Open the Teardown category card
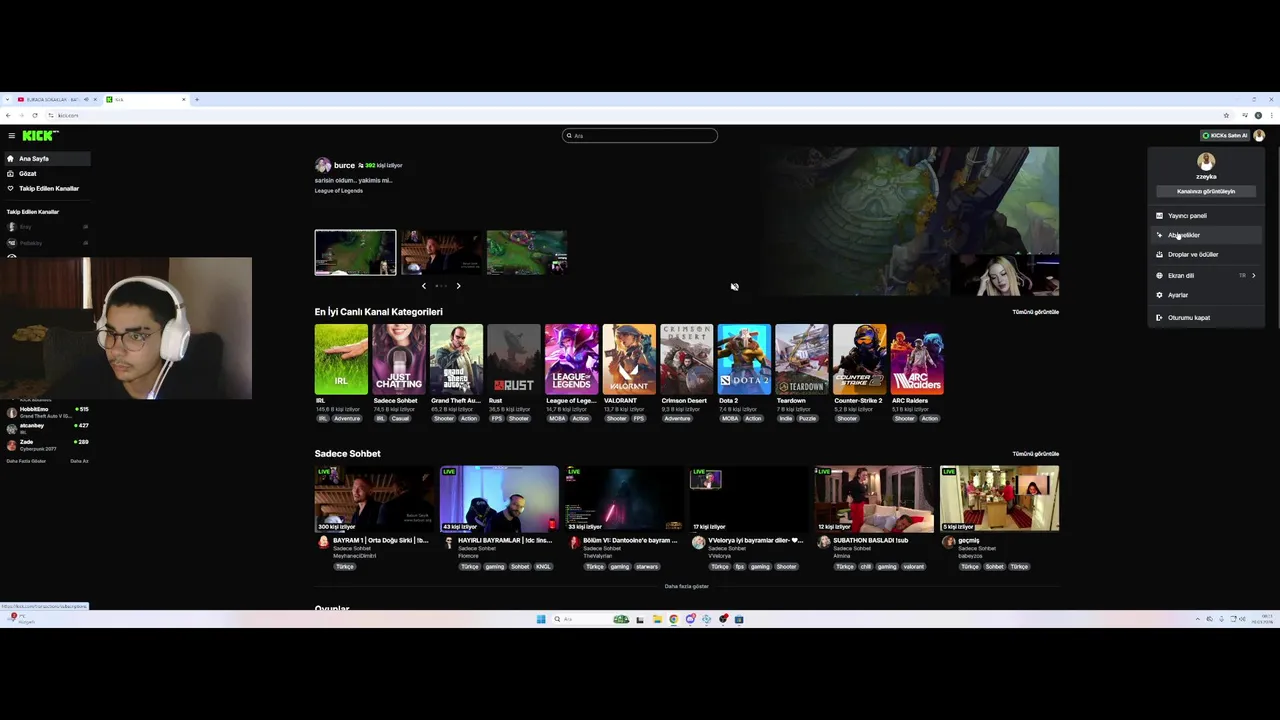This screenshot has height=720, width=1280. coord(802,359)
